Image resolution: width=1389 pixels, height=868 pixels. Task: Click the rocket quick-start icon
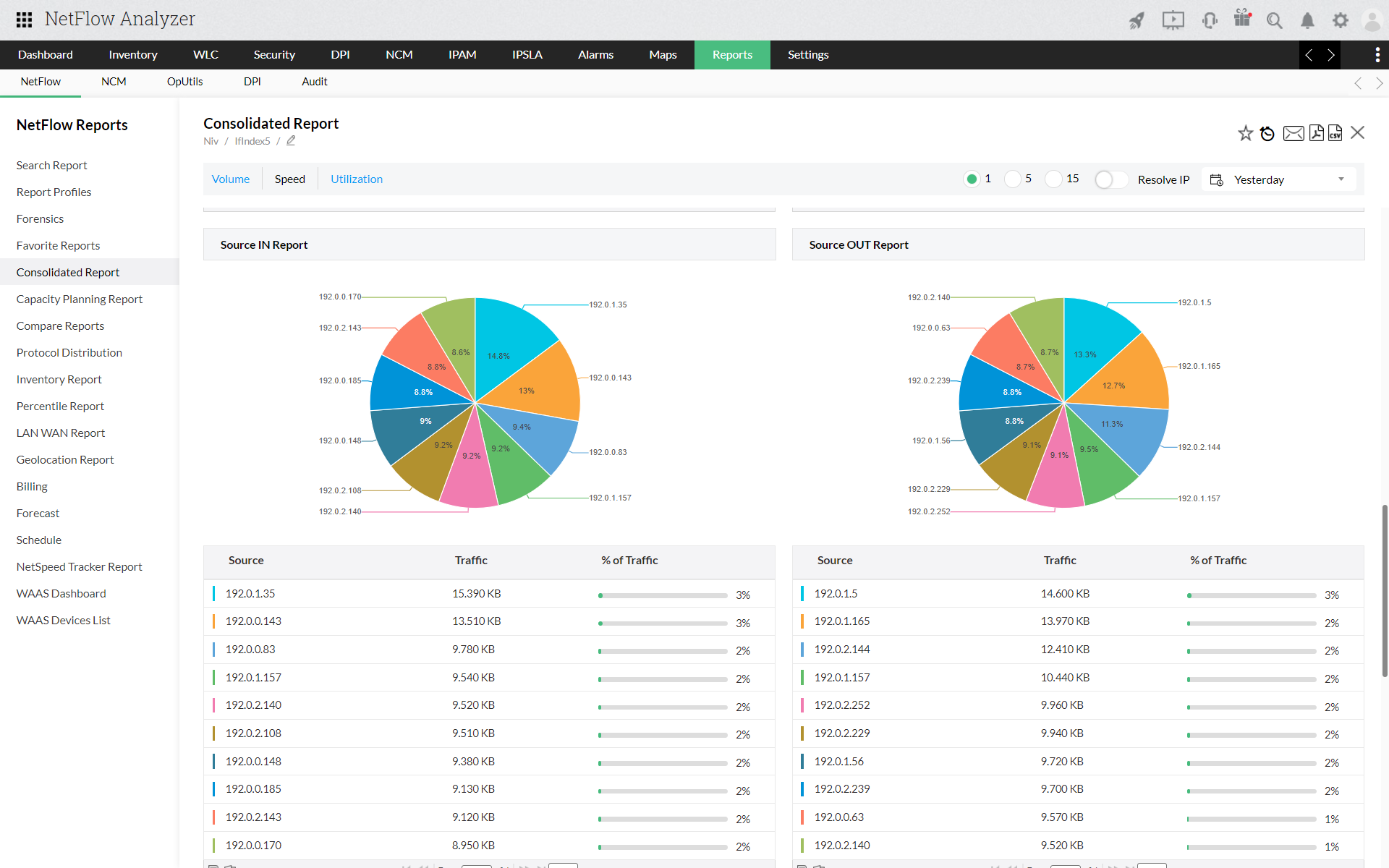1137,21
